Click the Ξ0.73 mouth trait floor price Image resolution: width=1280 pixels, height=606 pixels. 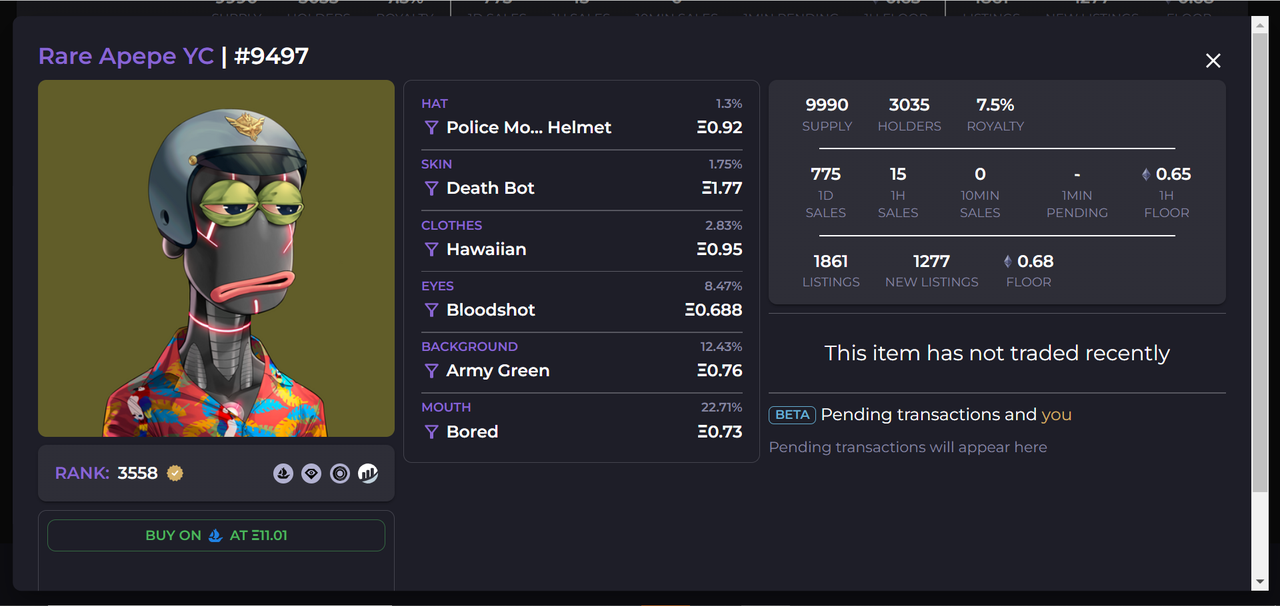(x=719, y=432)
